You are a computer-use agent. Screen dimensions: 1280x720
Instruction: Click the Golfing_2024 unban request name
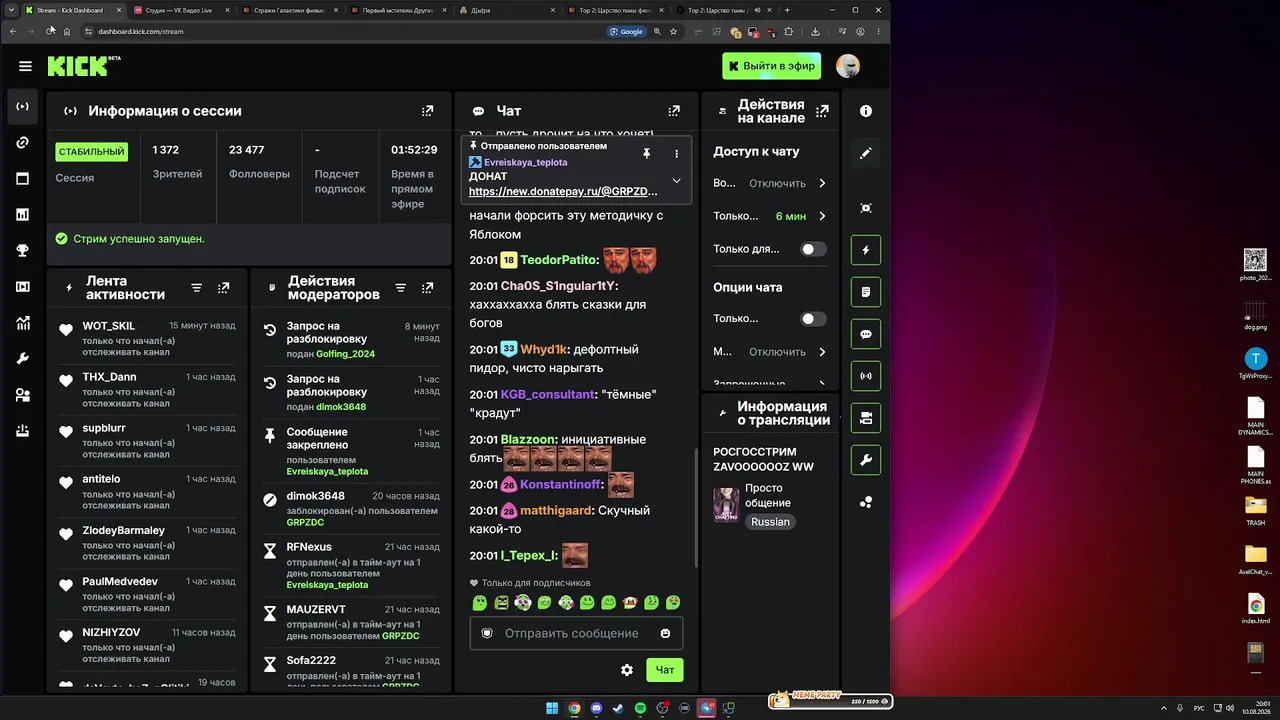pos(345,354)
